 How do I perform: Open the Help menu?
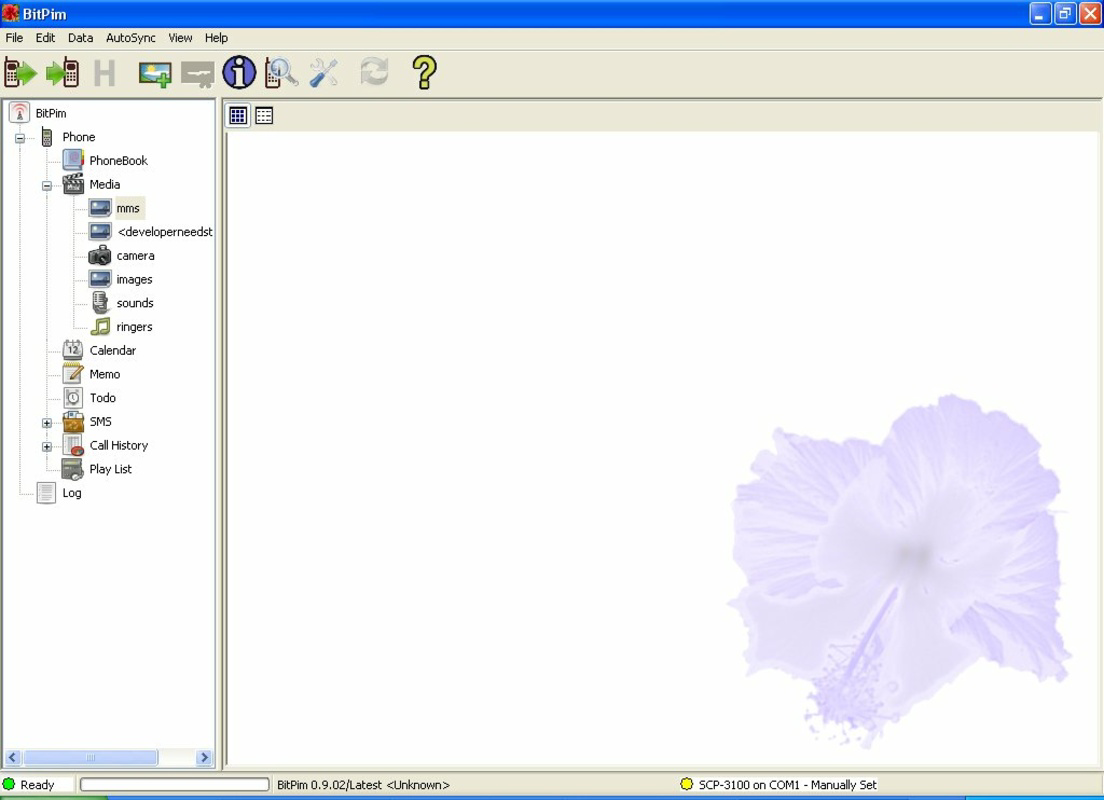[x=216, y=38]
